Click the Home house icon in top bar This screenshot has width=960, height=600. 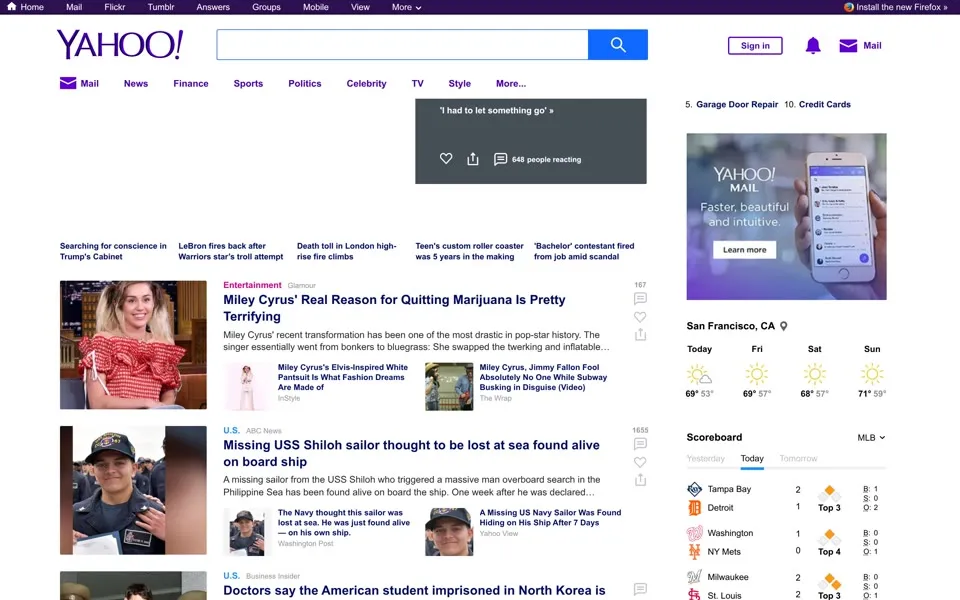pos(12,7)
